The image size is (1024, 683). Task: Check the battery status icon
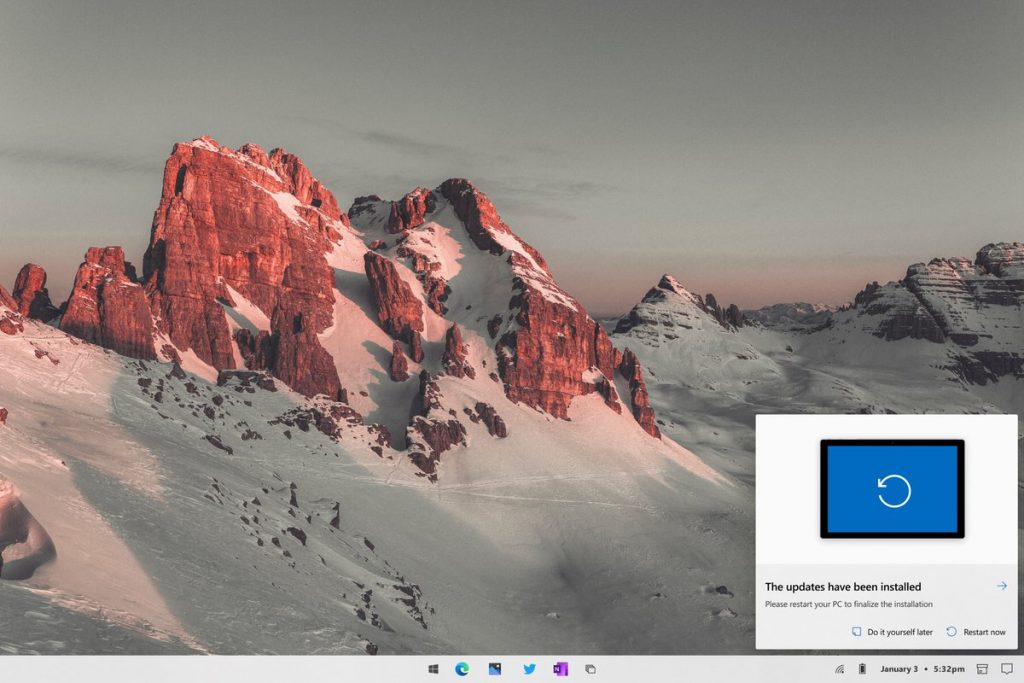click(x=862, y=669)
